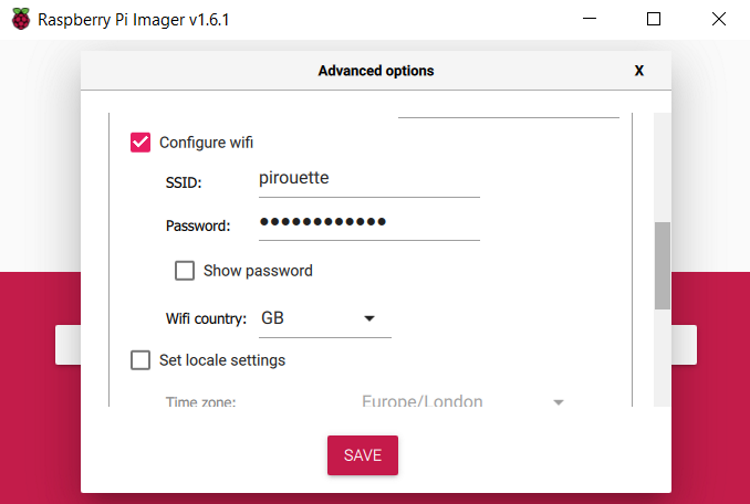Close the Raspberry Pi Imager window
The width and height of the screenshot is (750, 504).
coord(718,19)
